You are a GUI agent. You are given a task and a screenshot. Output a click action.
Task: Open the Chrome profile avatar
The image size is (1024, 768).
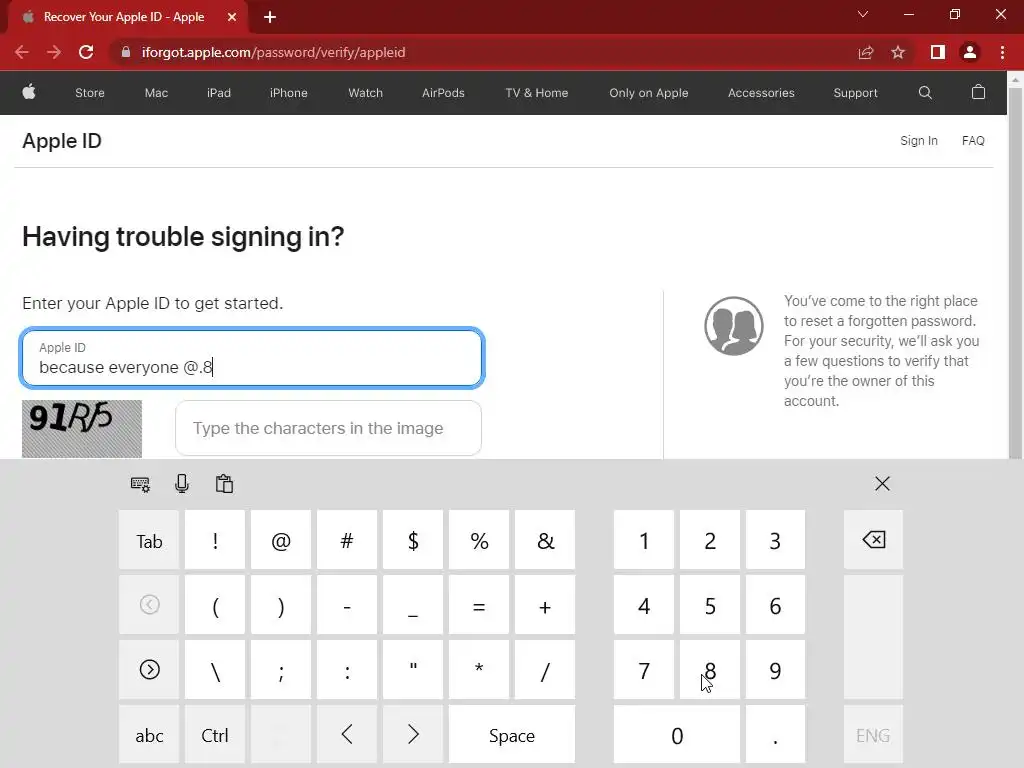970,52
